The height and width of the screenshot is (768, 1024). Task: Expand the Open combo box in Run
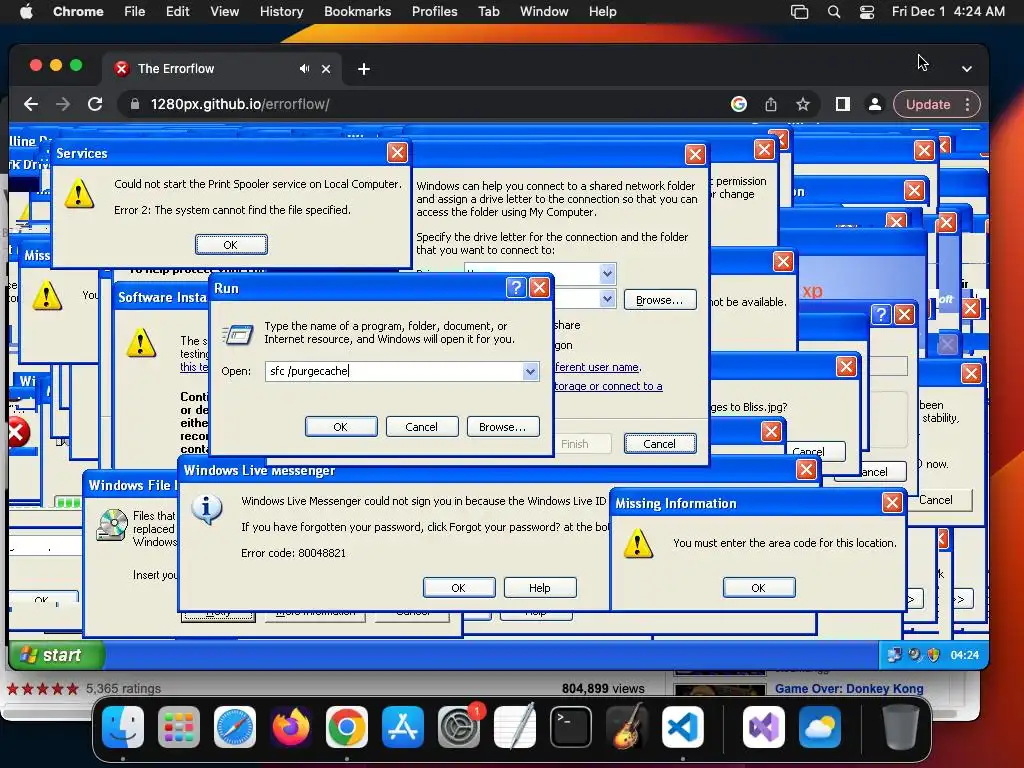[530, 371]
